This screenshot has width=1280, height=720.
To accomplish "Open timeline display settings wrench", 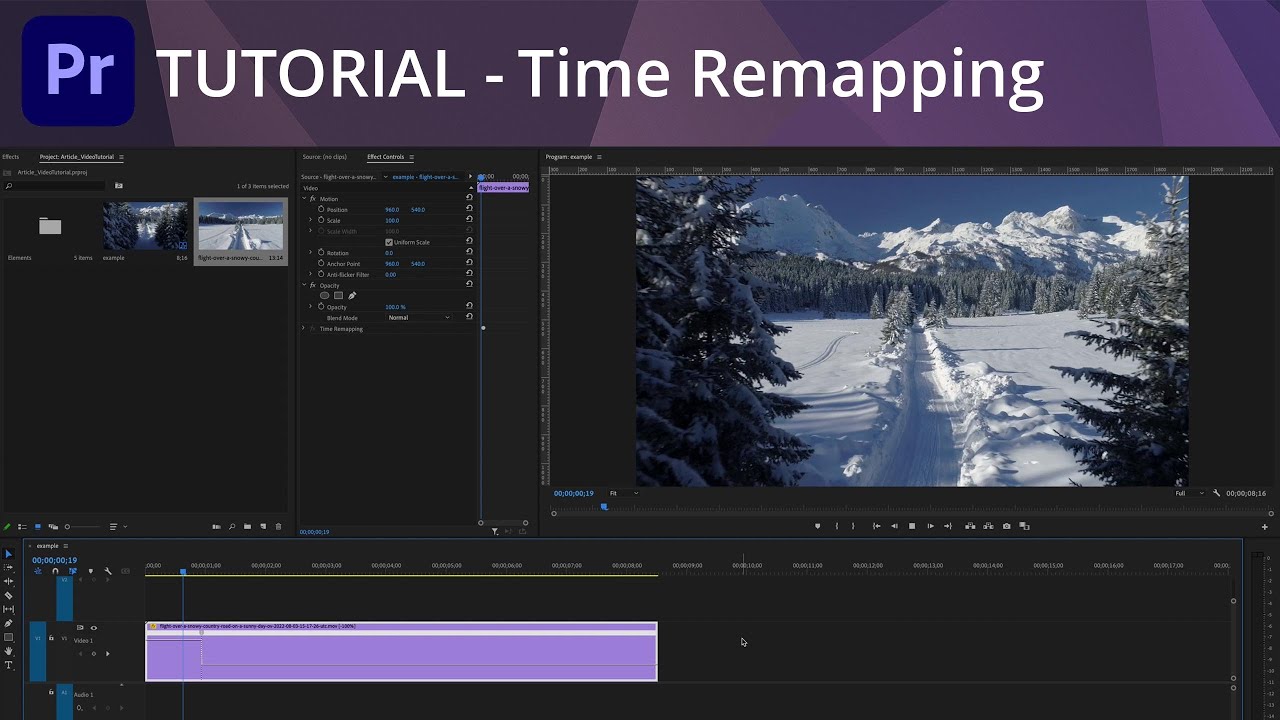I will tap(108, 571).
